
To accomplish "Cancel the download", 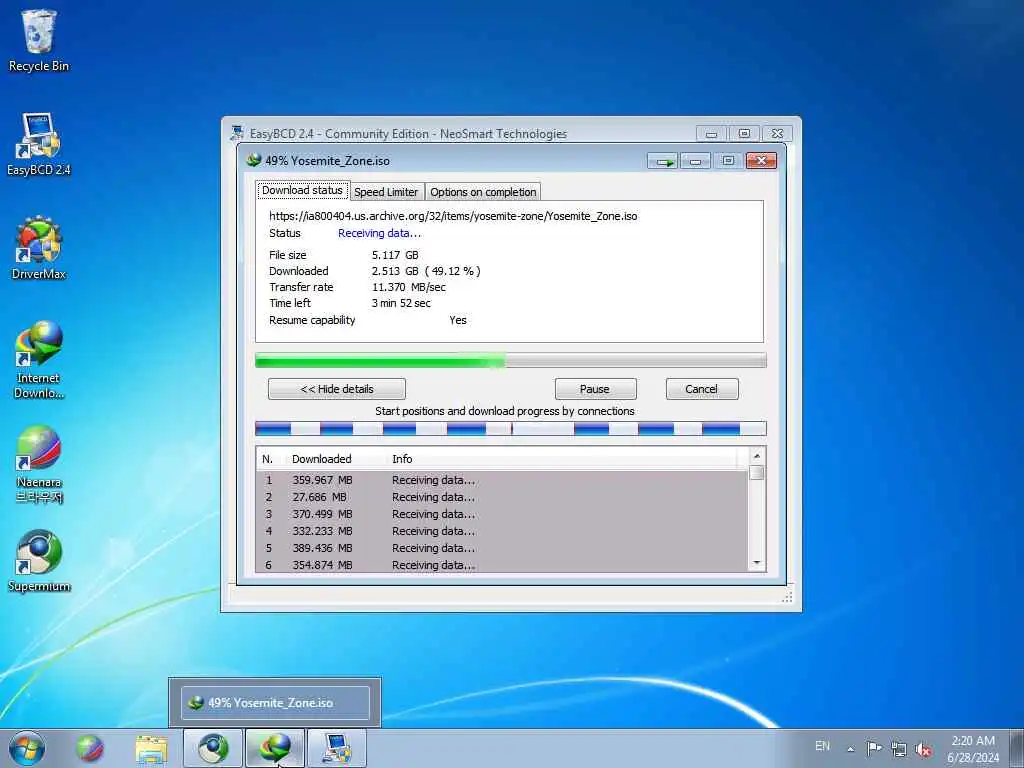I will tap(701, 389).
